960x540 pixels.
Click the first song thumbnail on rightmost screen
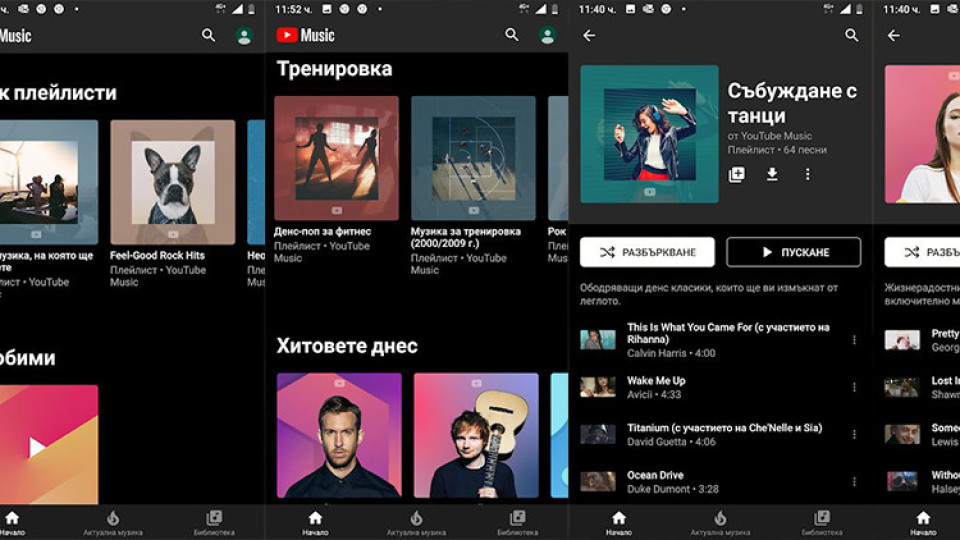coord(902,340)
